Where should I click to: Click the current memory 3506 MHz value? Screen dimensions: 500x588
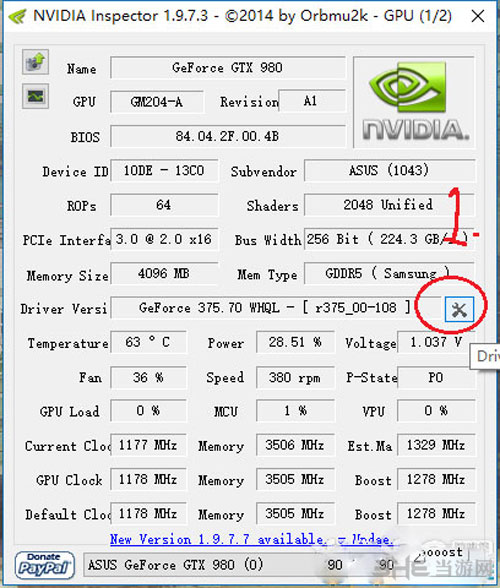(x=295, y=445)
